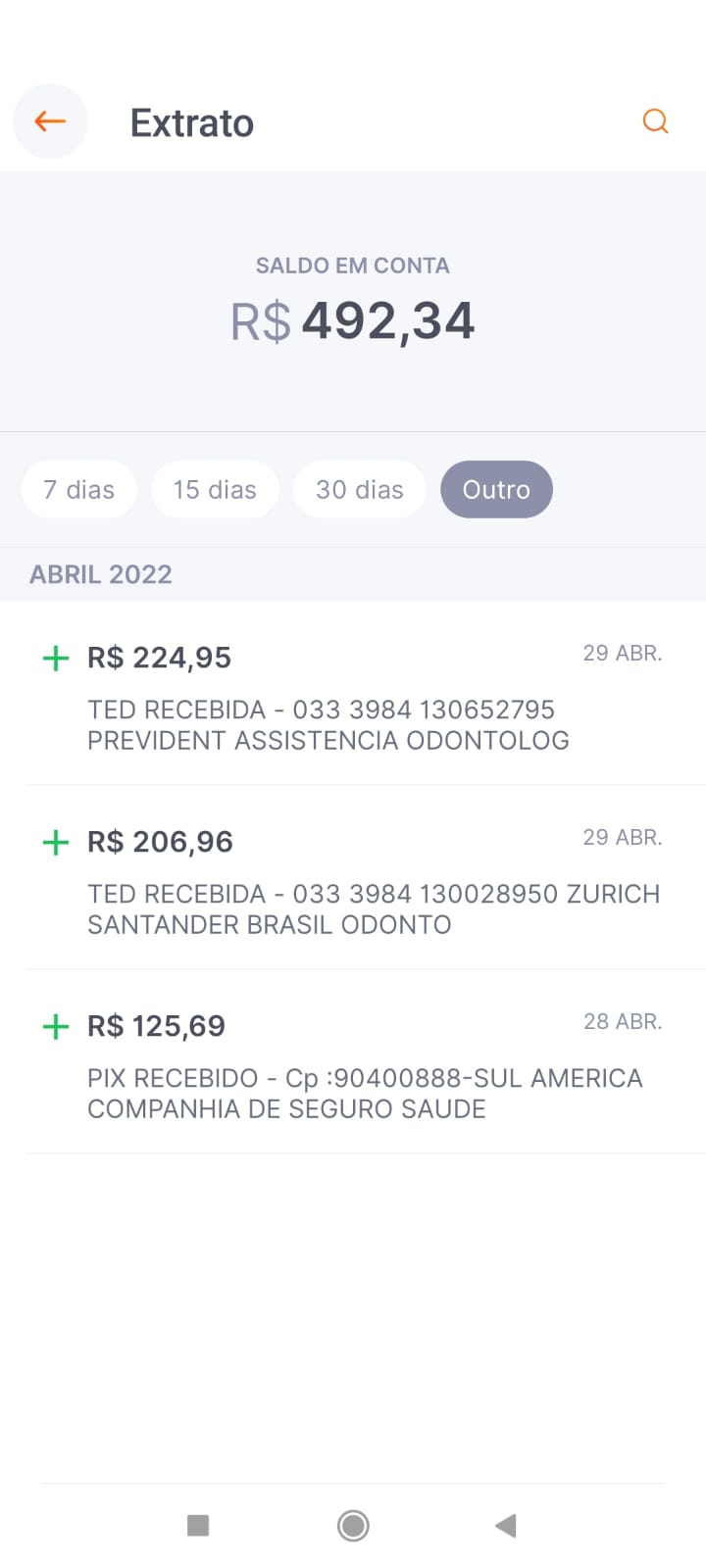
Task: Tap green plus icon beside R$ 206,96
Action: coord(56,842)
